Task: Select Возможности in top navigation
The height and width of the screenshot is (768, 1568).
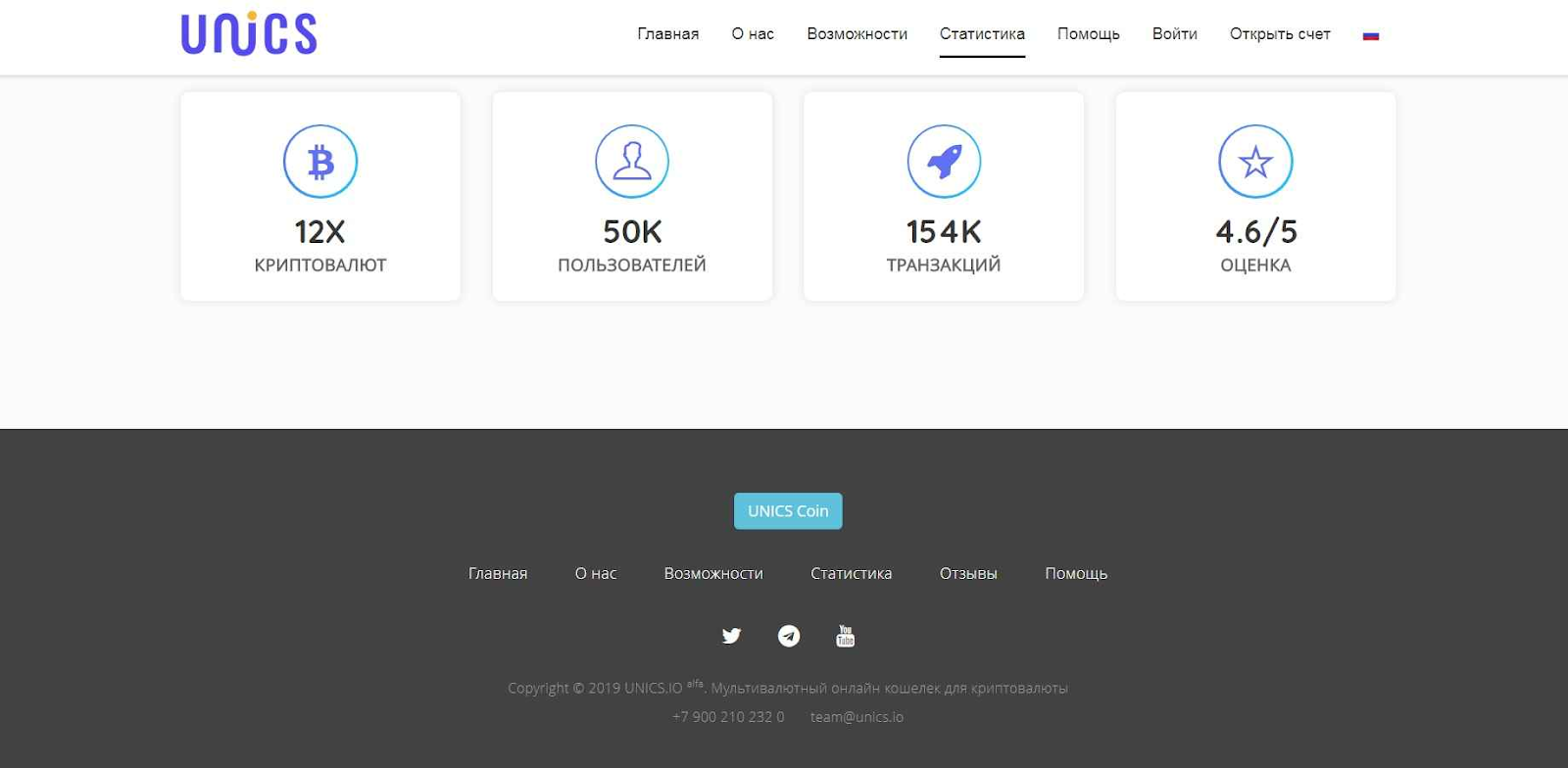Action: 857,34
